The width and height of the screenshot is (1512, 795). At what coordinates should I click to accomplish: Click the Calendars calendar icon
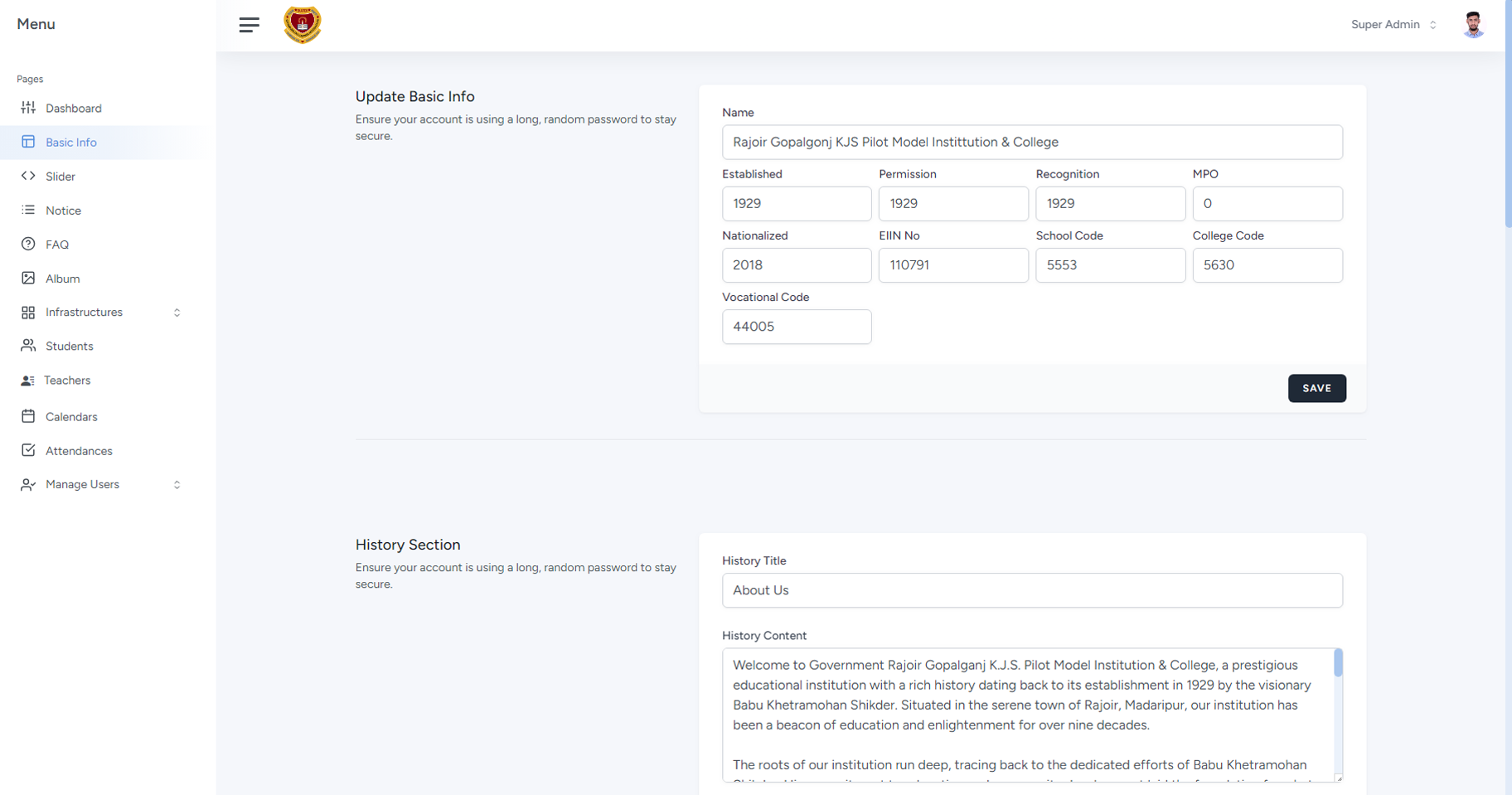[x=28, y=416]
